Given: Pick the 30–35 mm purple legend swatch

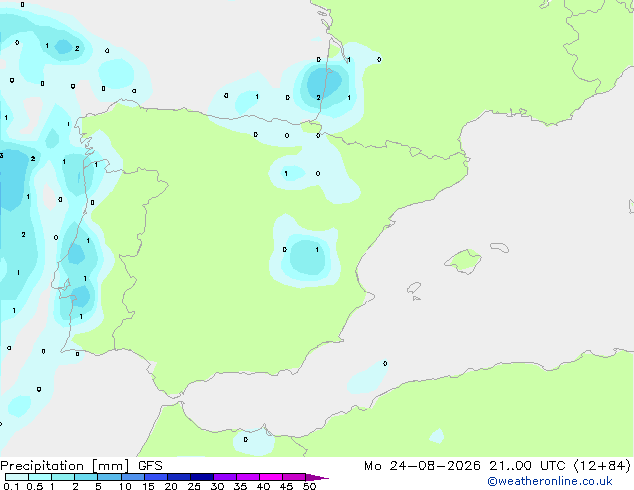Looking at the screenshot, I should 224,477.
